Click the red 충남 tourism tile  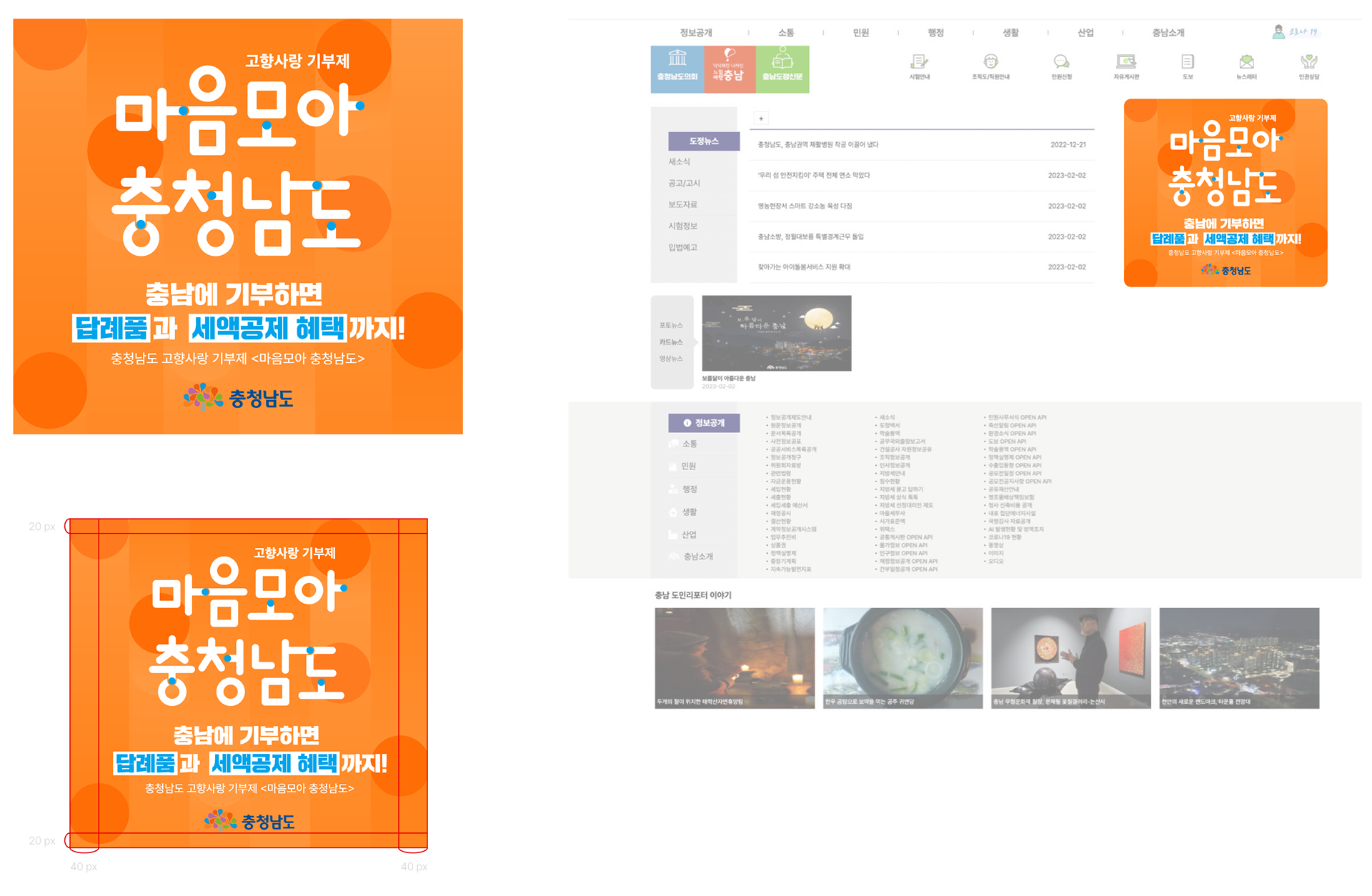(730, 69)
